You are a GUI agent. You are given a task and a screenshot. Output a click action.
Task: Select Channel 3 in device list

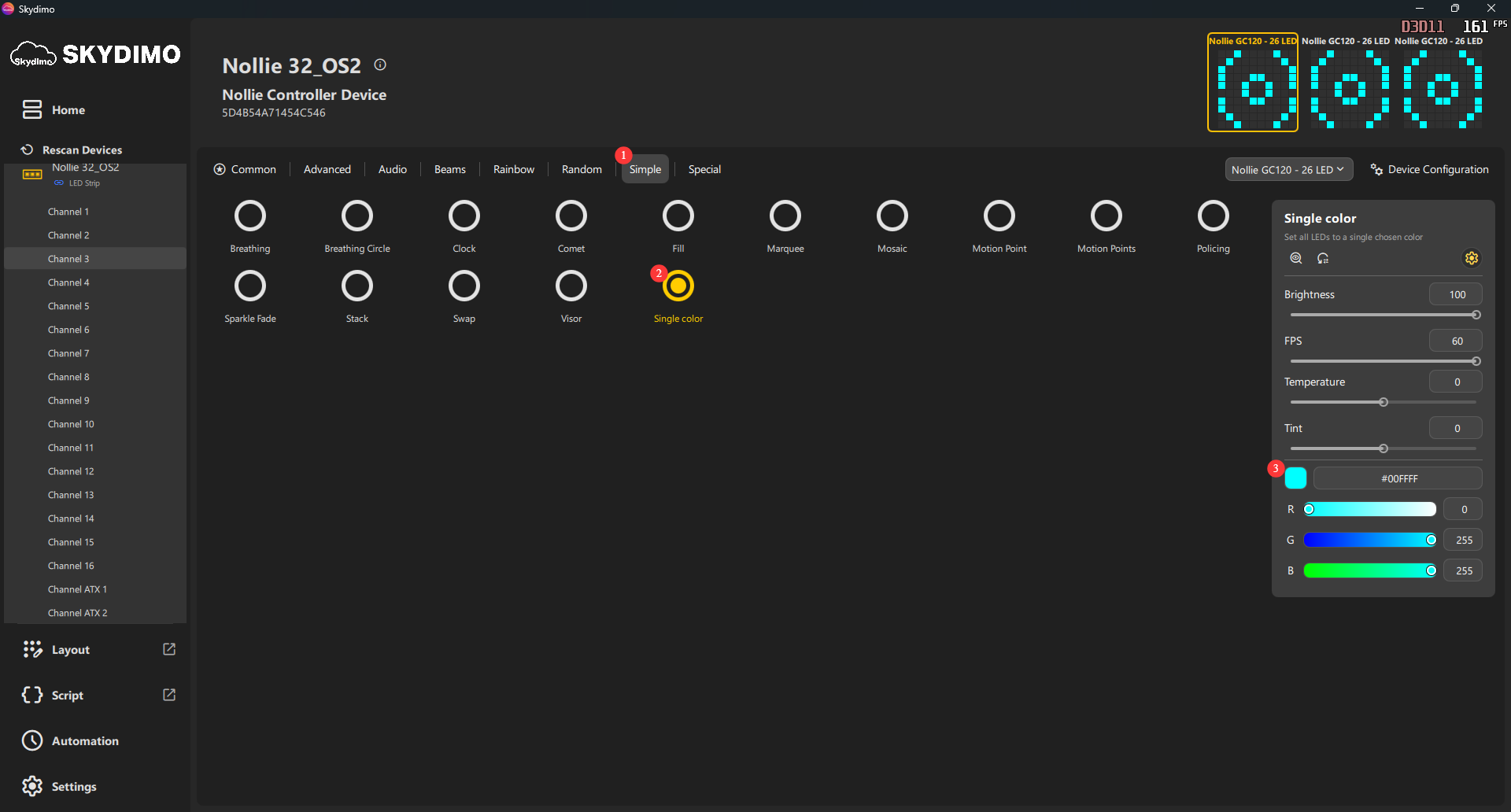coord(95,259)
